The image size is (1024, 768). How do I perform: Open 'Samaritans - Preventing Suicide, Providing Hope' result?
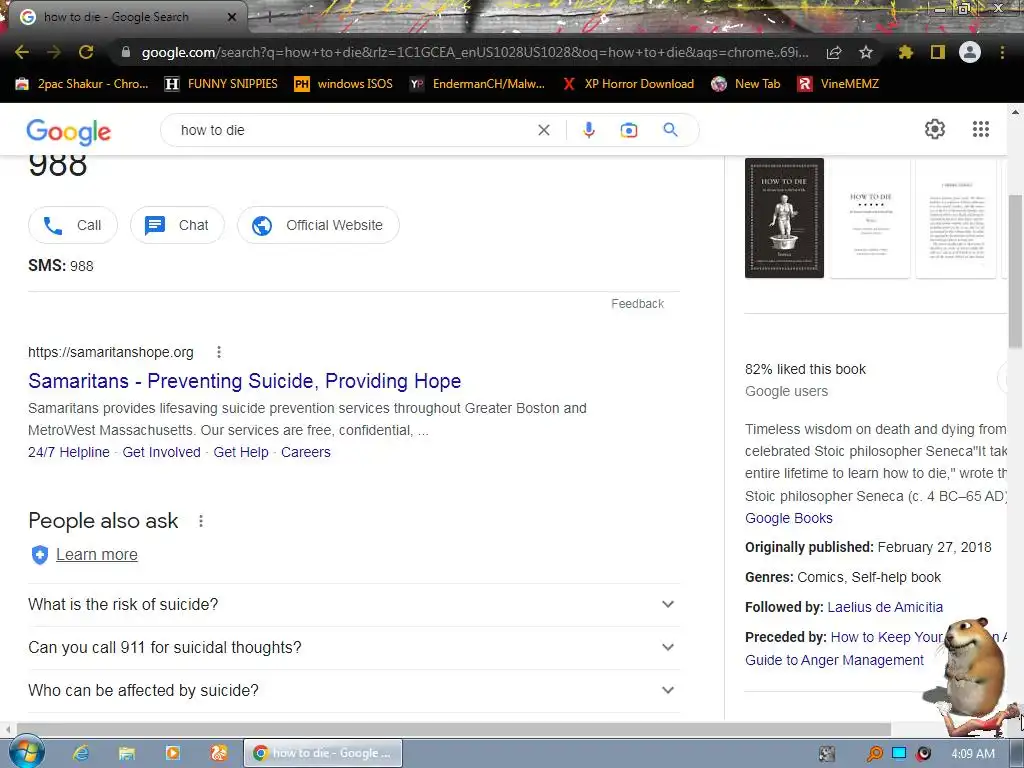pos(245,381)
